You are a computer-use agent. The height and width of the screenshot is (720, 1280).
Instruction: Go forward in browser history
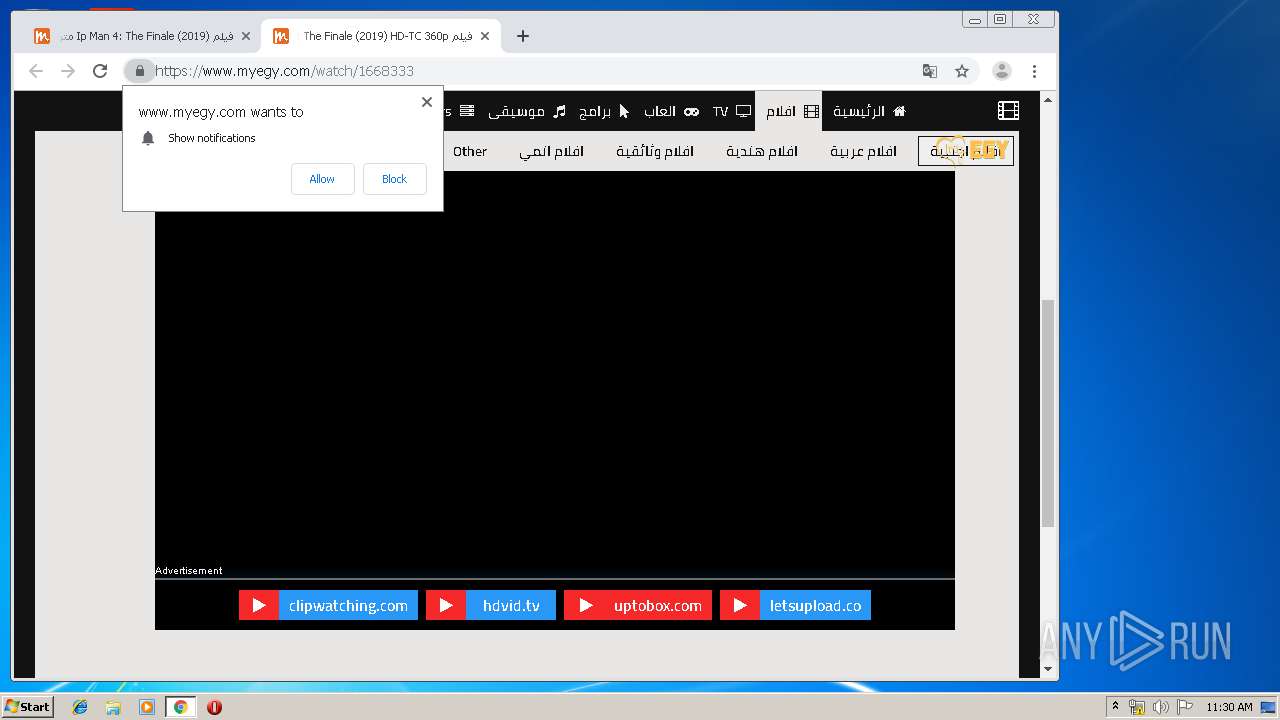68,71
